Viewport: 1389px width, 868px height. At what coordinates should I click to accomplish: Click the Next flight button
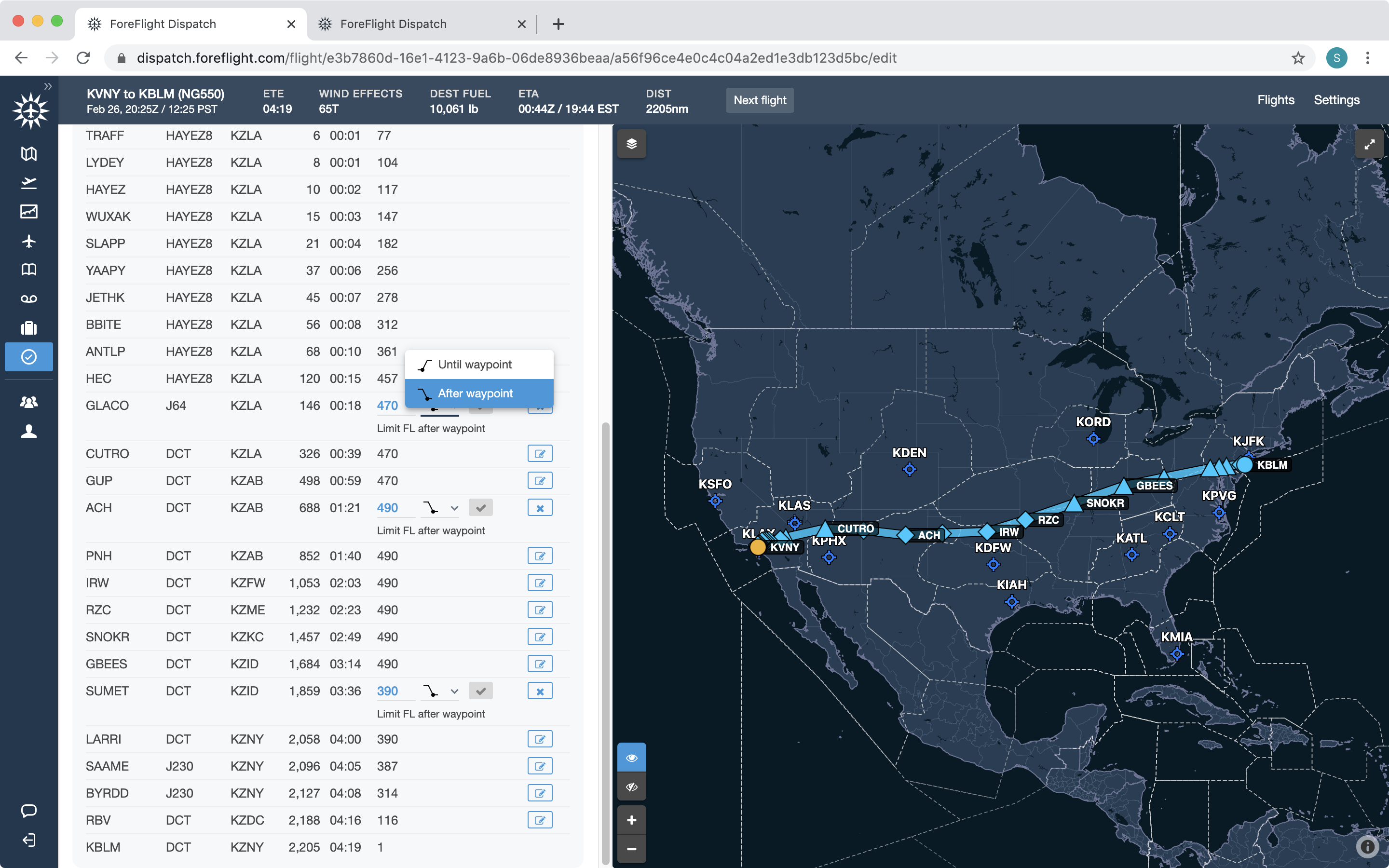(759, 100)
